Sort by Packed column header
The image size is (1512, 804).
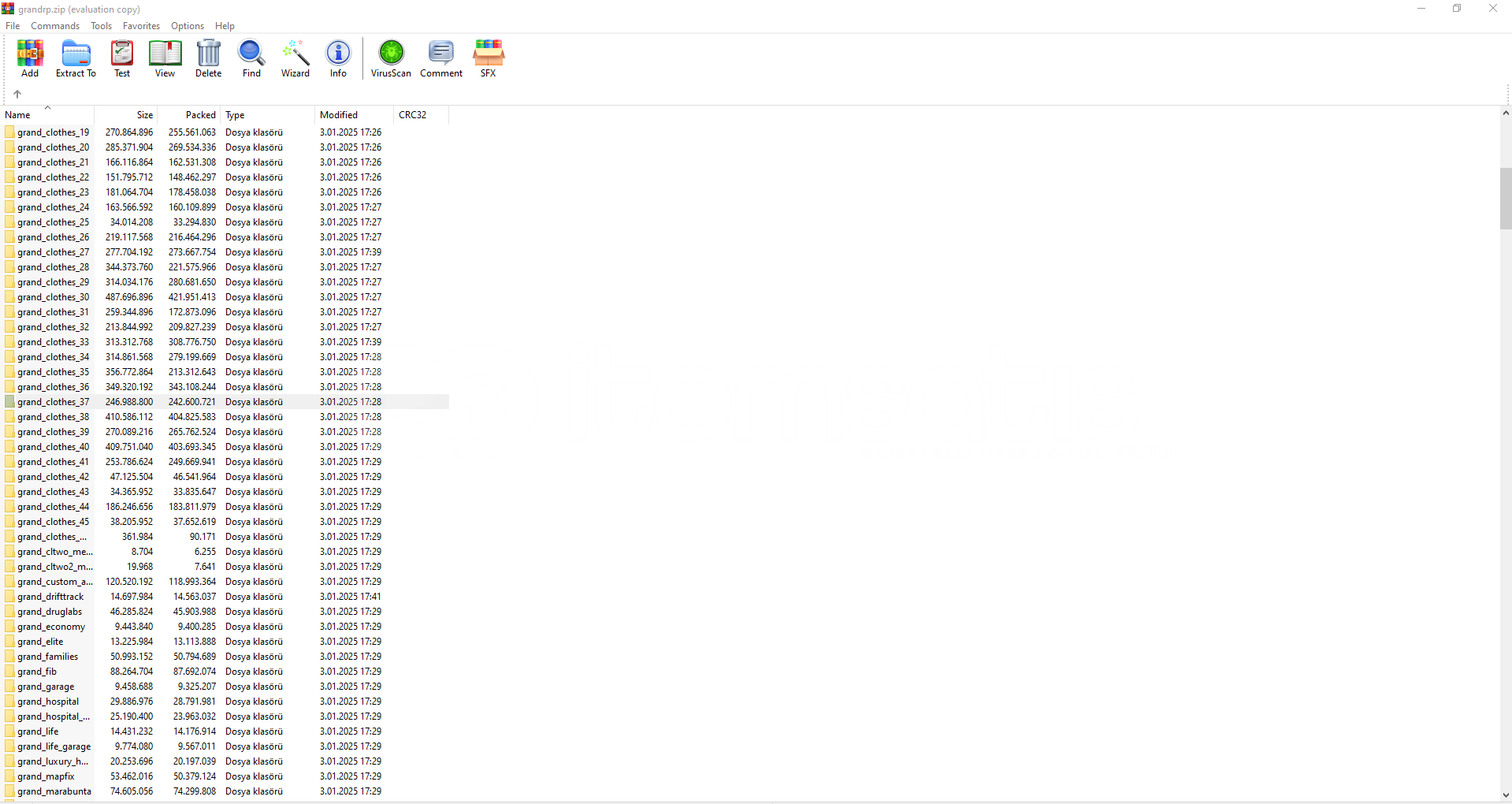pos(189,115)
